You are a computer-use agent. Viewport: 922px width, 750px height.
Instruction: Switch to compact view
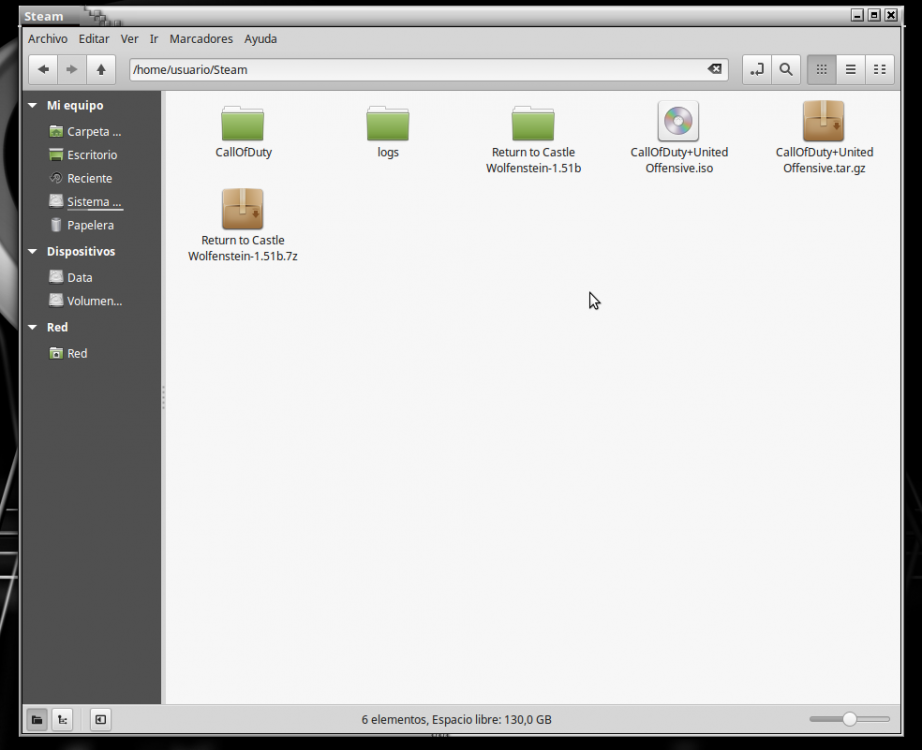click(x=880, y=69)
